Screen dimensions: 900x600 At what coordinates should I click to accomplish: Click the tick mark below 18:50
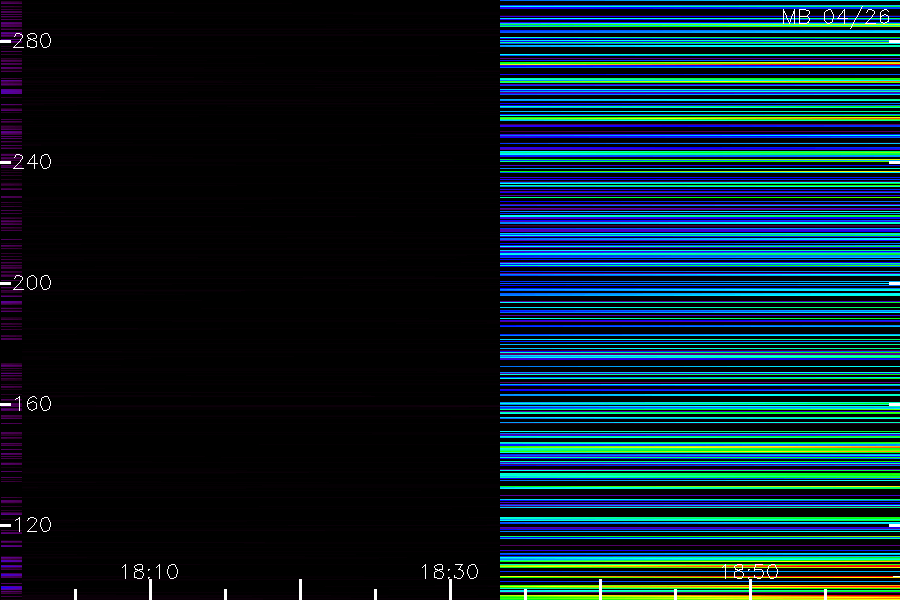(750, 590)
